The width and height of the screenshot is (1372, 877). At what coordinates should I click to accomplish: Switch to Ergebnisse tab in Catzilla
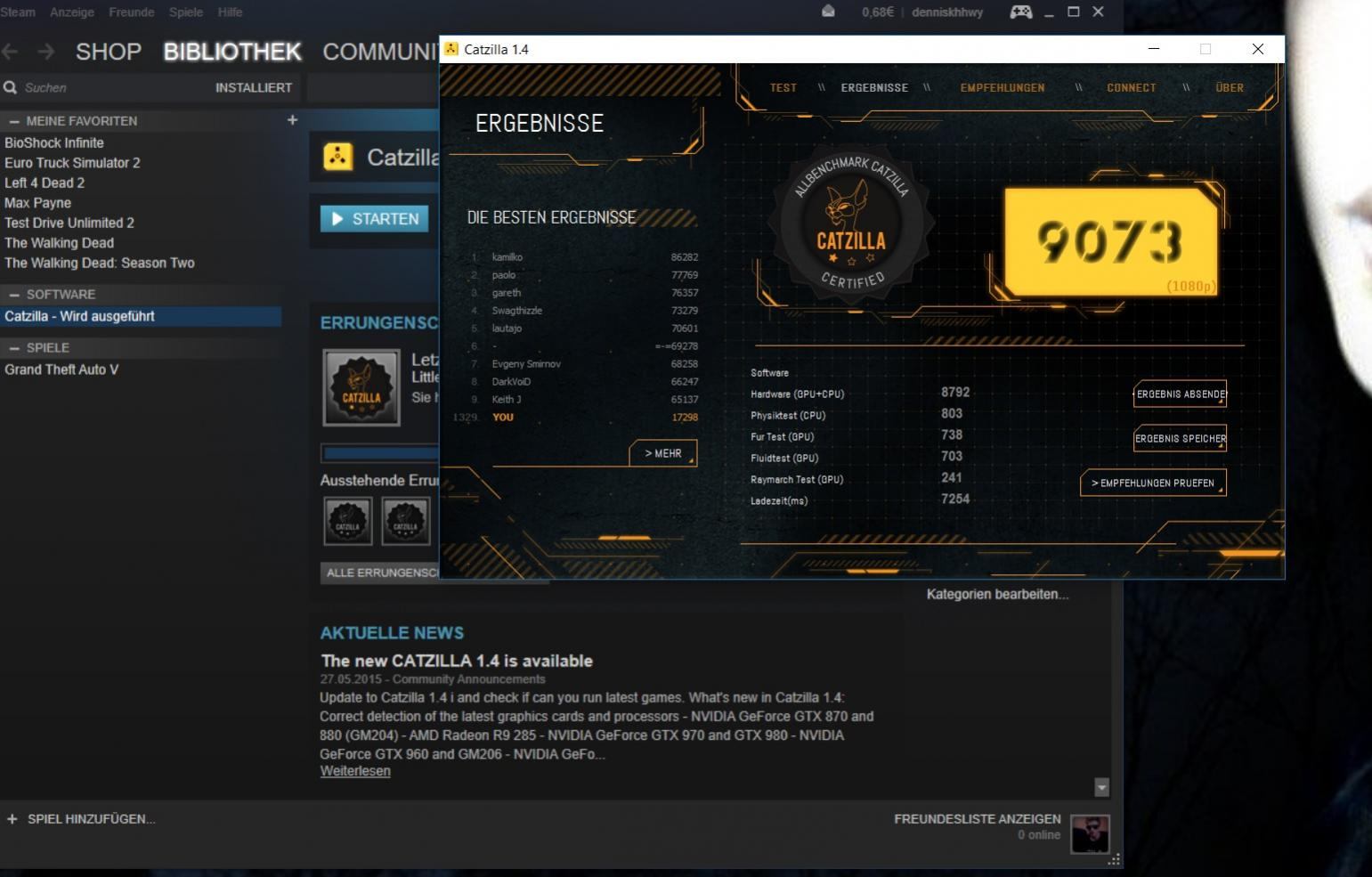click(x=874, y=87)
